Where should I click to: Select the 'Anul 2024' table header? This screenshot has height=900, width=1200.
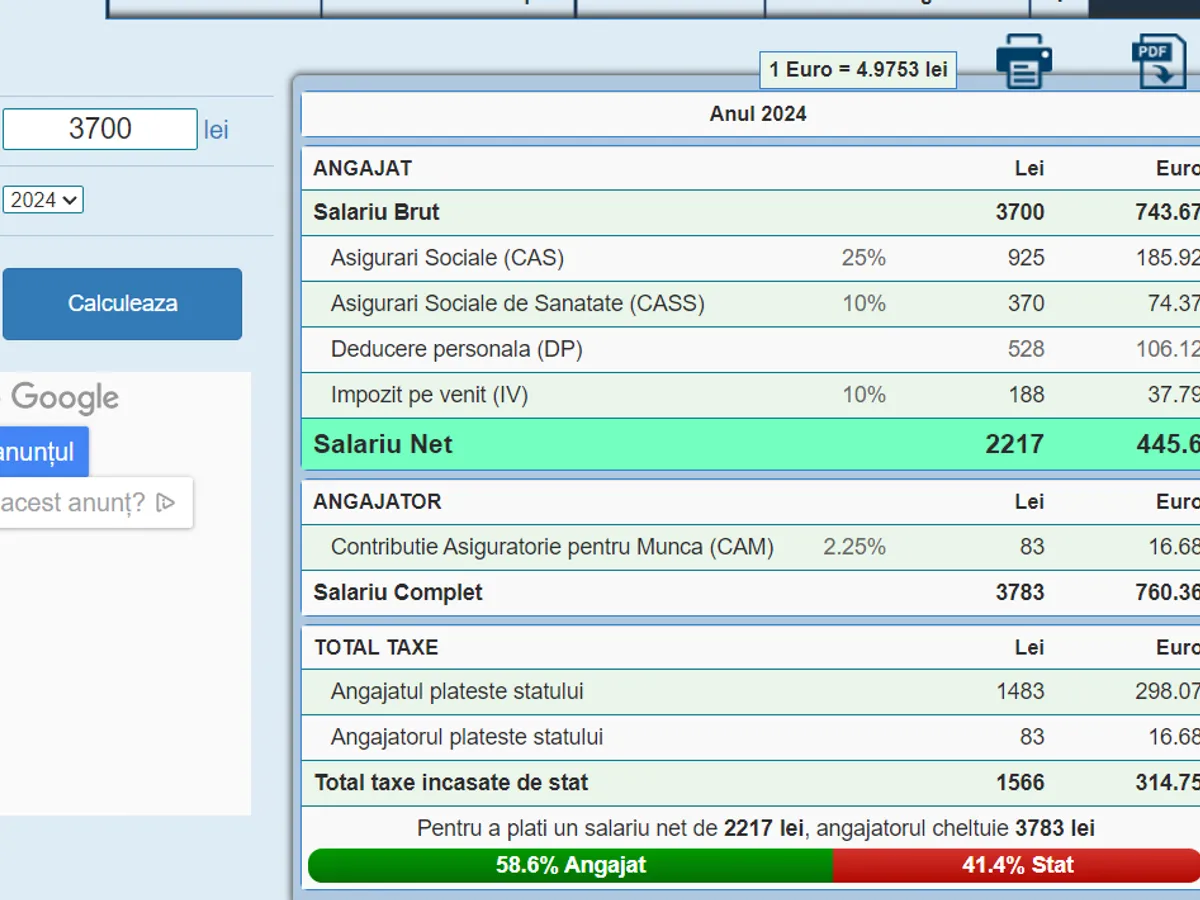tap(757, 114)
